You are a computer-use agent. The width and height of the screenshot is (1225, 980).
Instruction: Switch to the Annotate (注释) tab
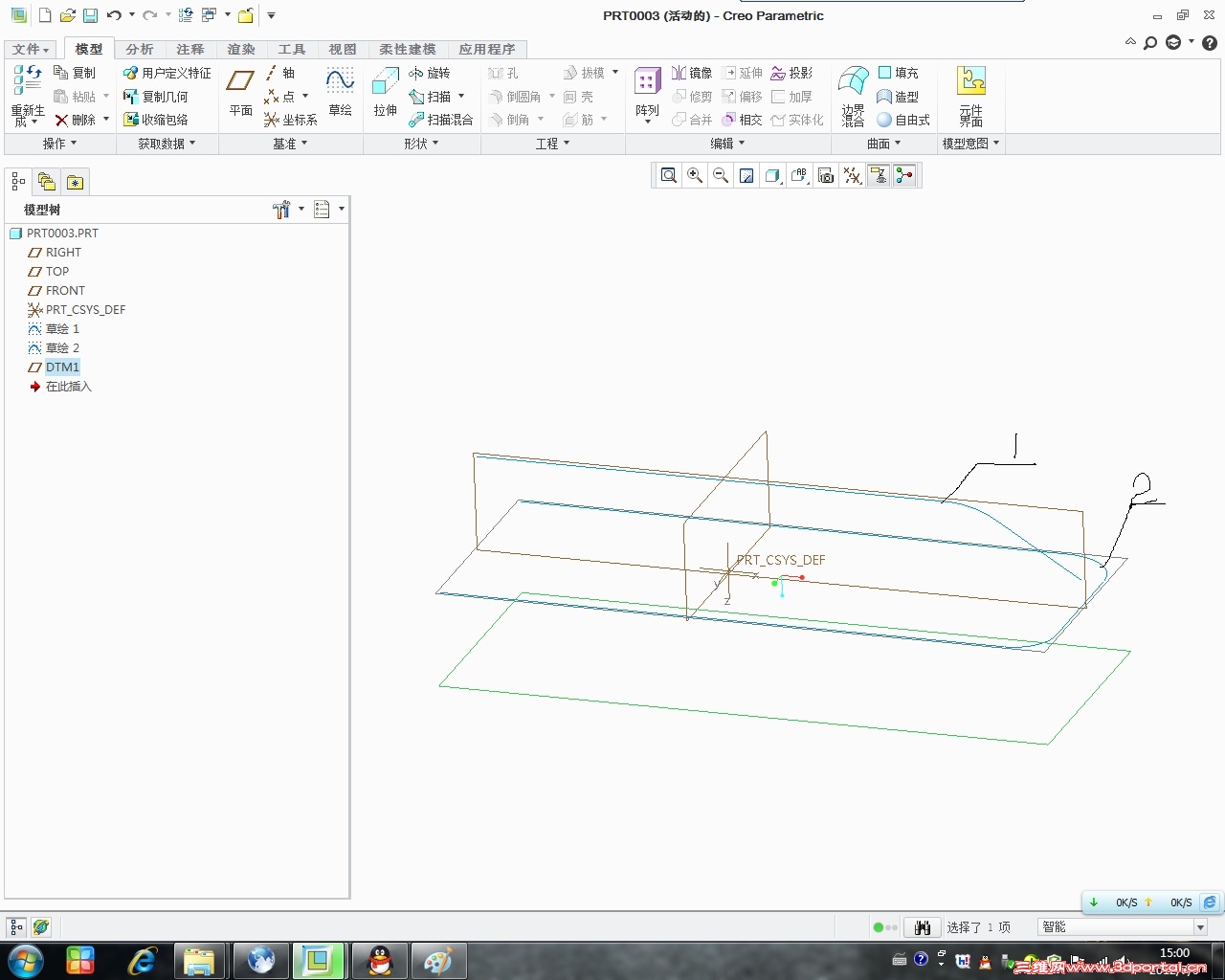tap(189, 49)
